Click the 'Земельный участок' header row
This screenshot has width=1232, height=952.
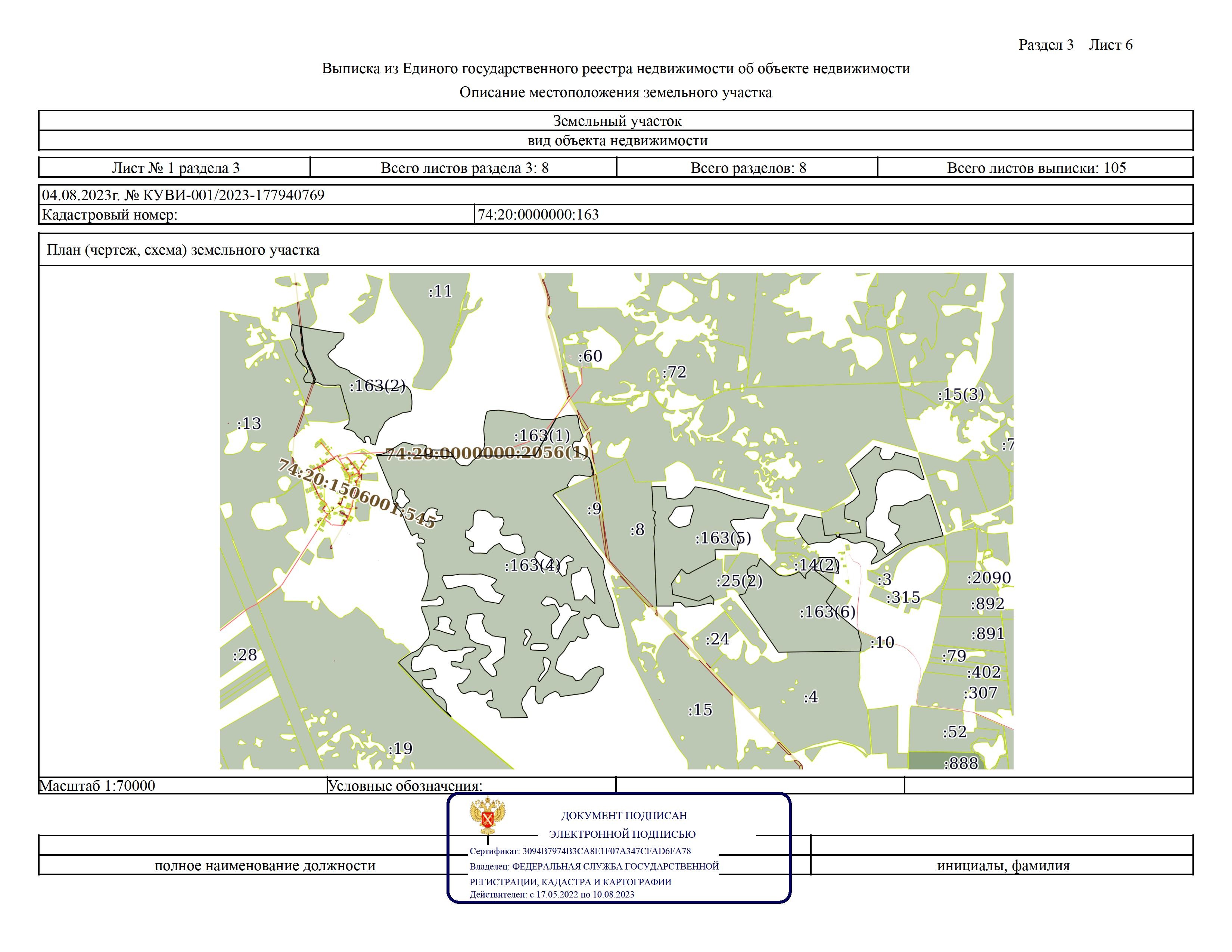coord(616,121)
